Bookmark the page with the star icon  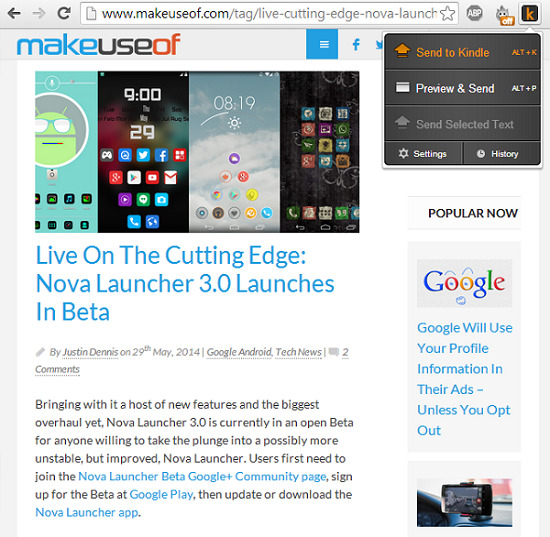click(447, 14)
